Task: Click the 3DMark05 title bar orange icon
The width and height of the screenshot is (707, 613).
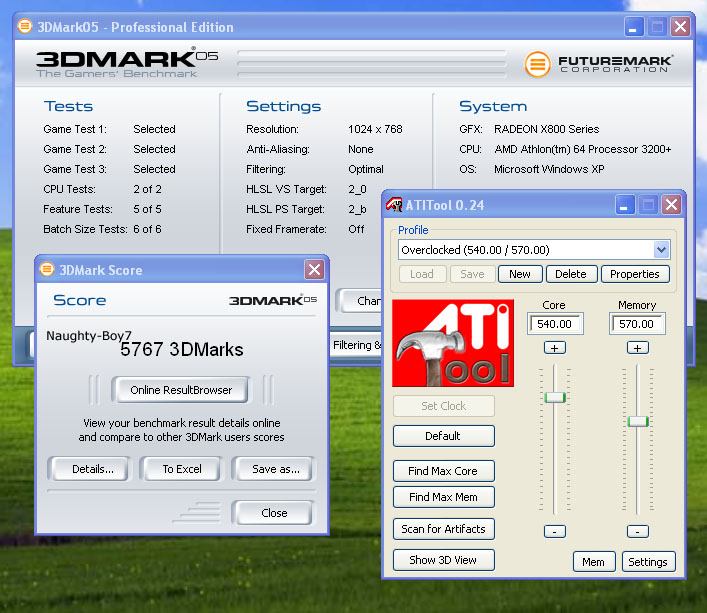Action: pos(25,26)
